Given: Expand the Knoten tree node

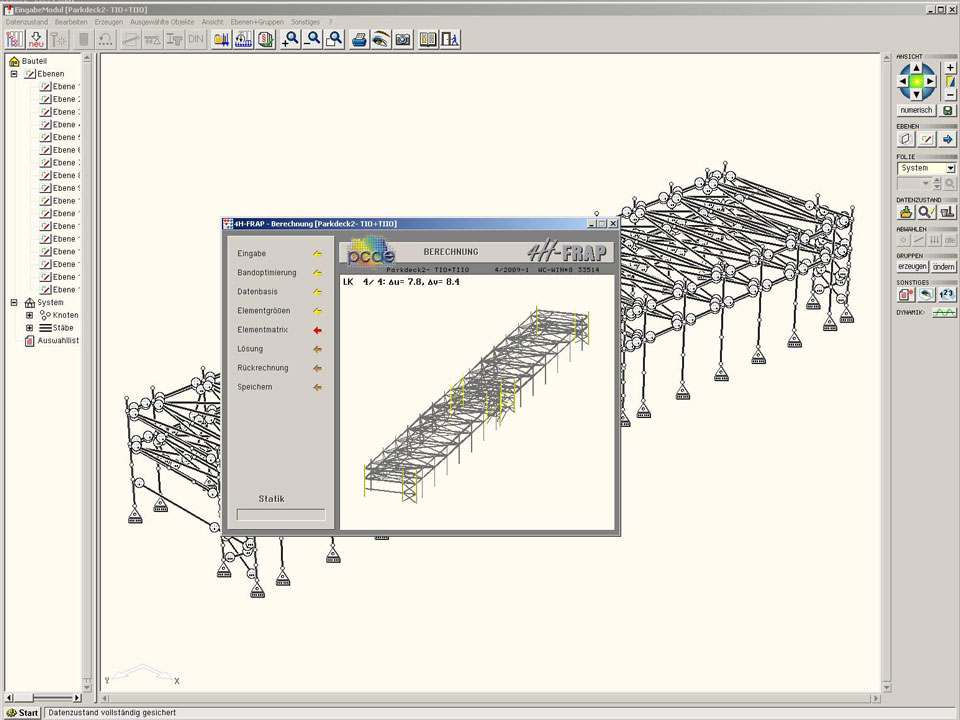Looking at the screenshot, I should pyautogui.click(x=30, y=315).
